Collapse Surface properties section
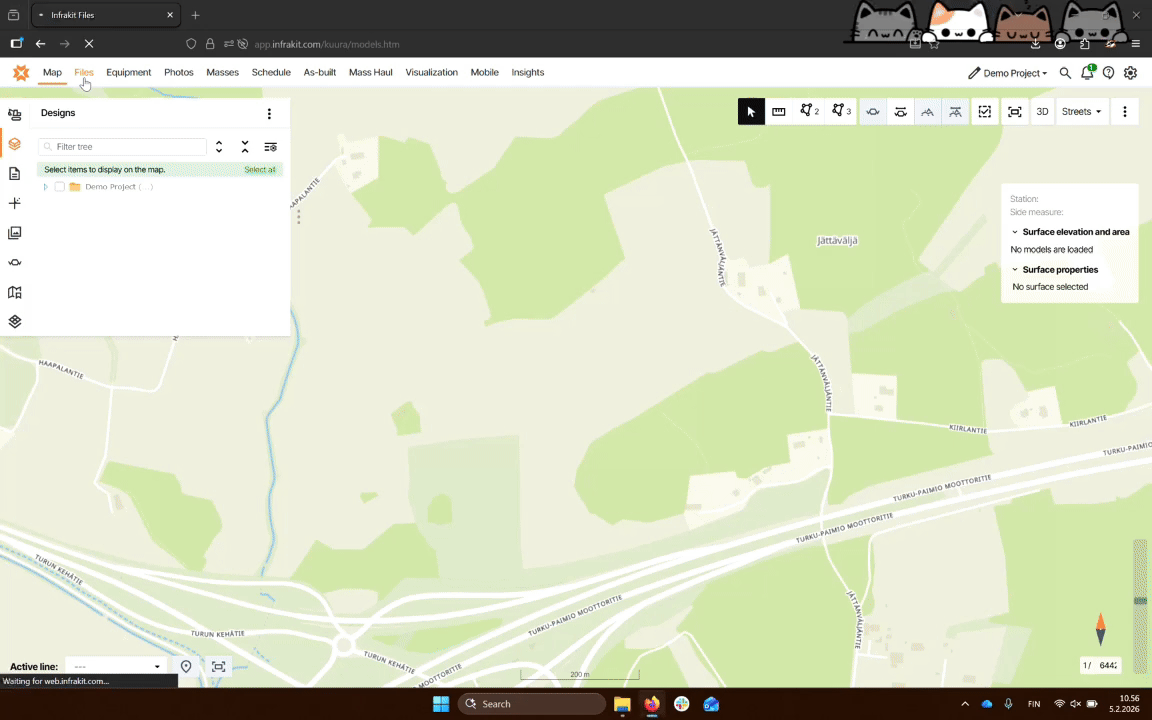This screenshot has height=720, width=1152. (1015, 270)
